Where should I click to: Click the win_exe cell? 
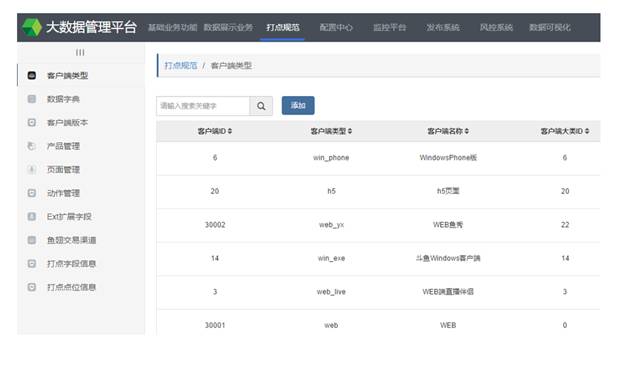tap(331, 258)
